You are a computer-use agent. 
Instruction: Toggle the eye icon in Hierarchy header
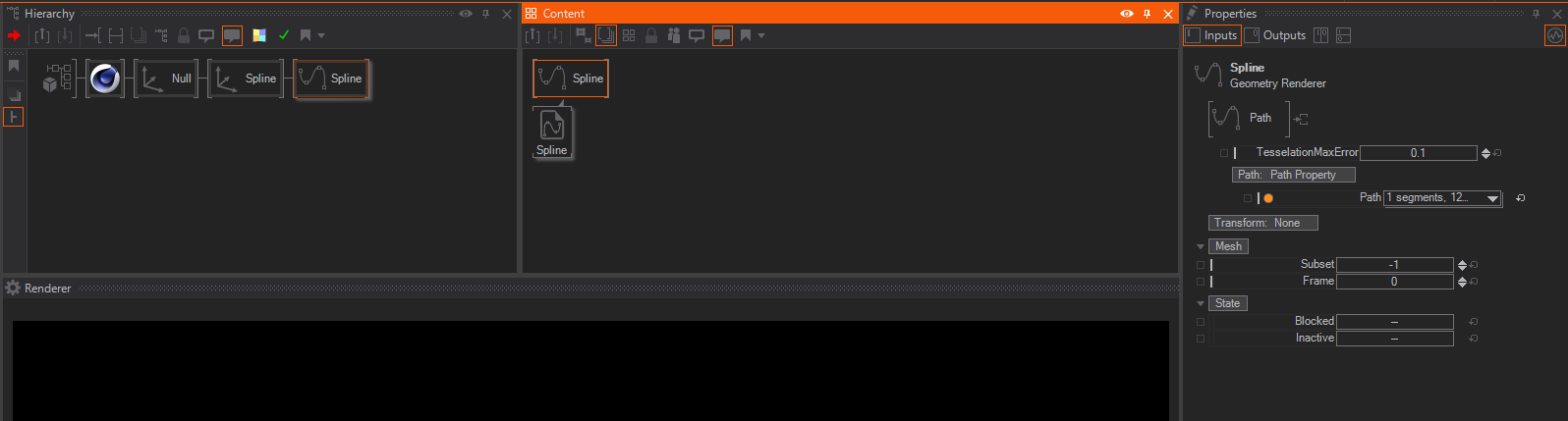[x=466, y=14]
